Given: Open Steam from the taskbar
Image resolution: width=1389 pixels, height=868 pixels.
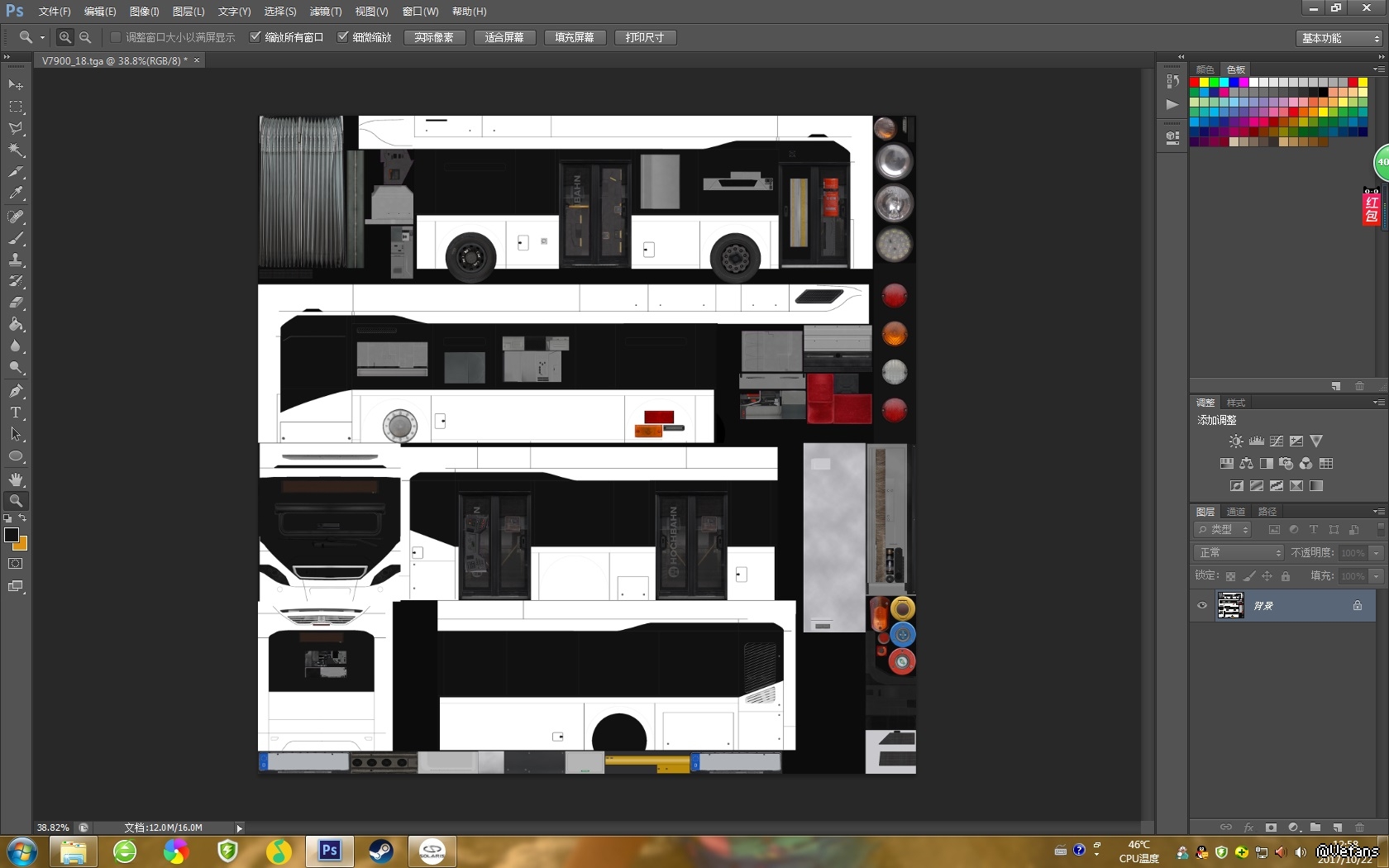Looking at the screenshot, I should 381,851.
